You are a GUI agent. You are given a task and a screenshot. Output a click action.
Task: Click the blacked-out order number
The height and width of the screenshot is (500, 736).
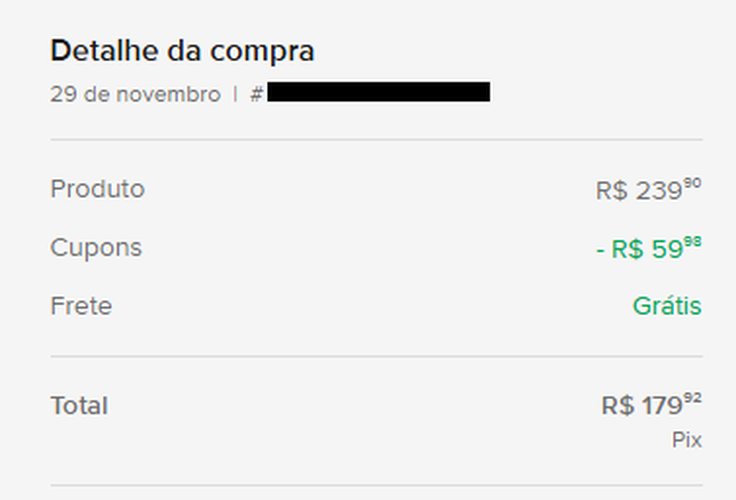378,93
